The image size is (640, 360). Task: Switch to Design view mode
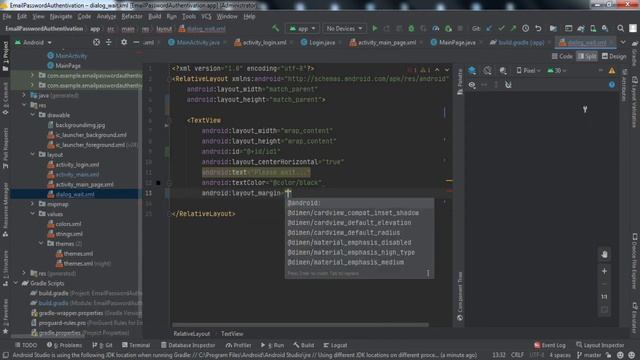point(614,56)
